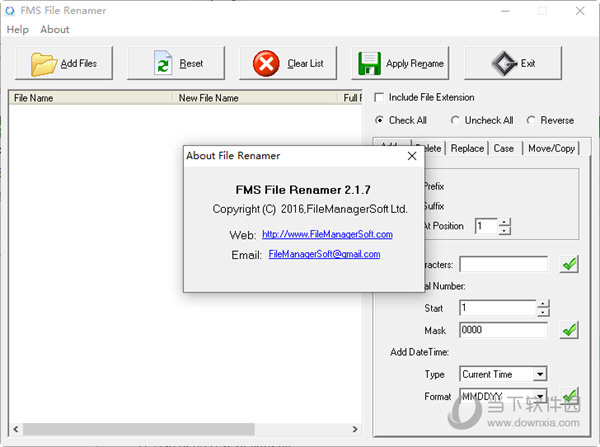Click the Start number input field
The image size is (600, 447).
(498, 308)
